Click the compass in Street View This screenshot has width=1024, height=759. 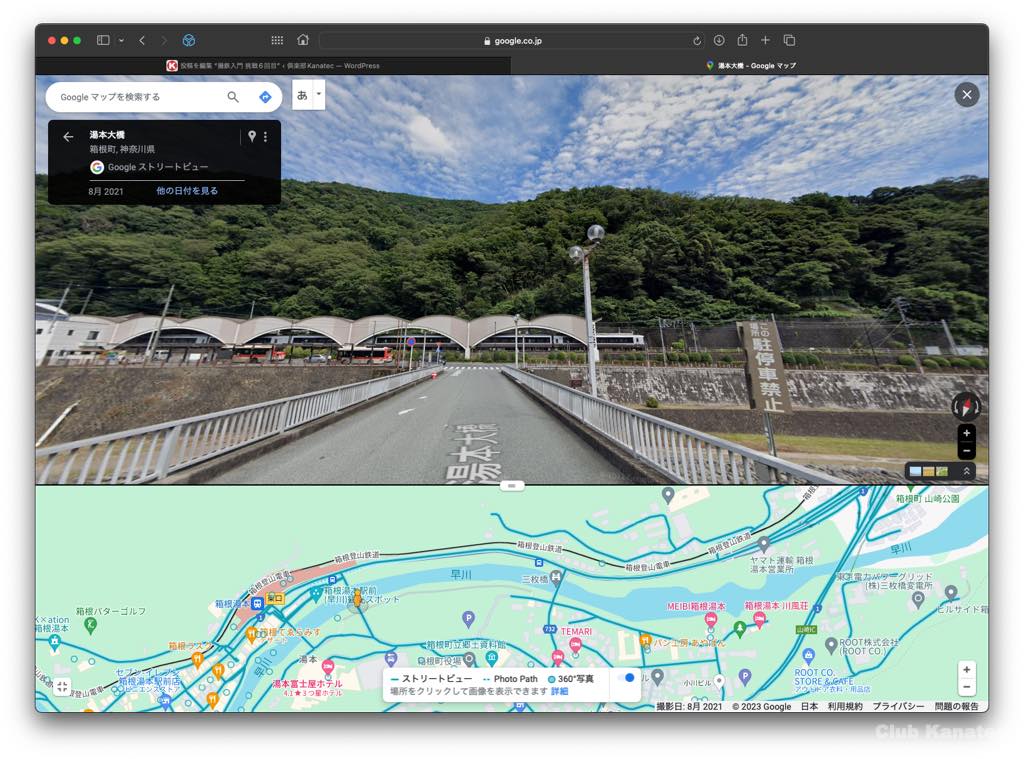point(966,406)
